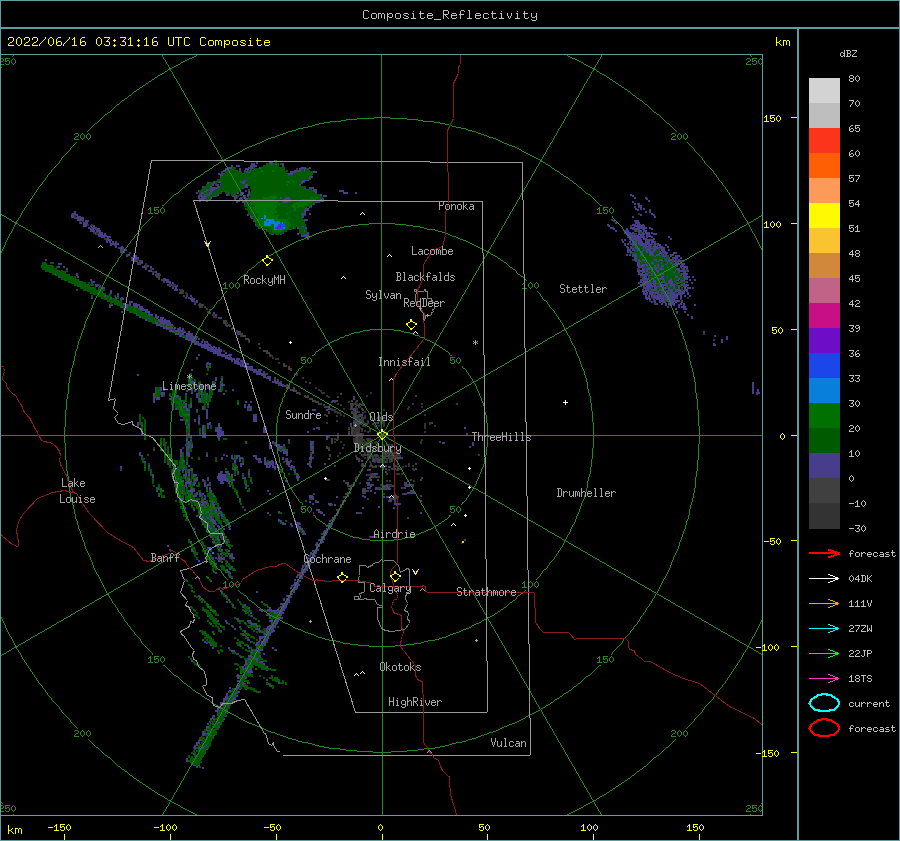Viewport: 900px width, 841px height.
Task: Pick the magenta 42-39 dBZ swatch
Action: [x=824, y=315]
